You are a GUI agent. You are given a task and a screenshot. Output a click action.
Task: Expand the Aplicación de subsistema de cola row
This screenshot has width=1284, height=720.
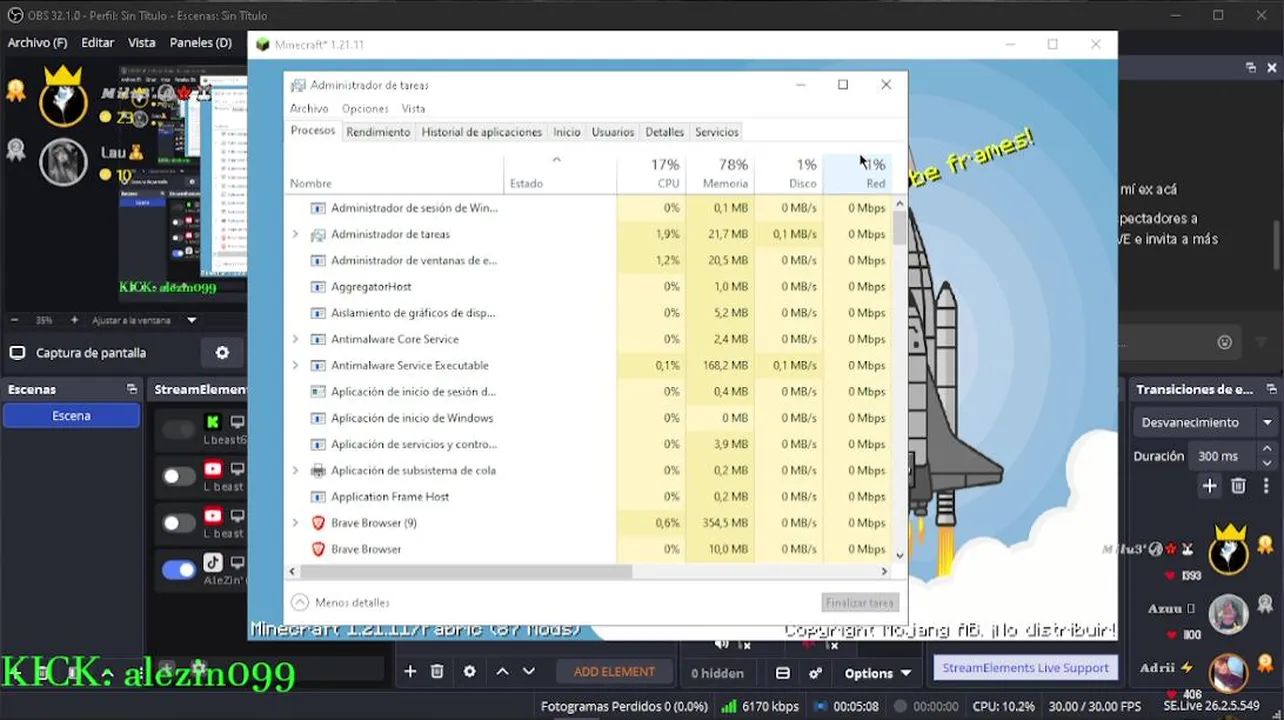pos(295,470)
